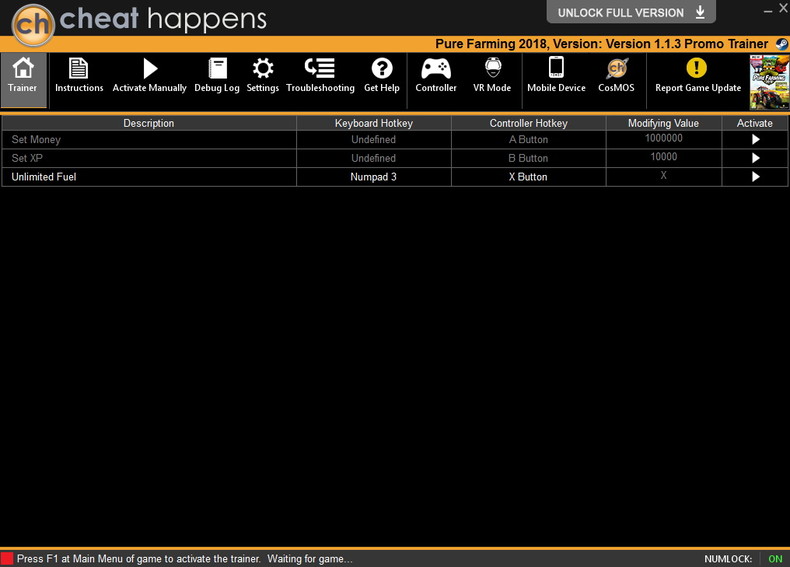The height and width of the screenshot is (567, 790).
Task: Click Unlock Full Version button
Action: (x=631, y=12)
